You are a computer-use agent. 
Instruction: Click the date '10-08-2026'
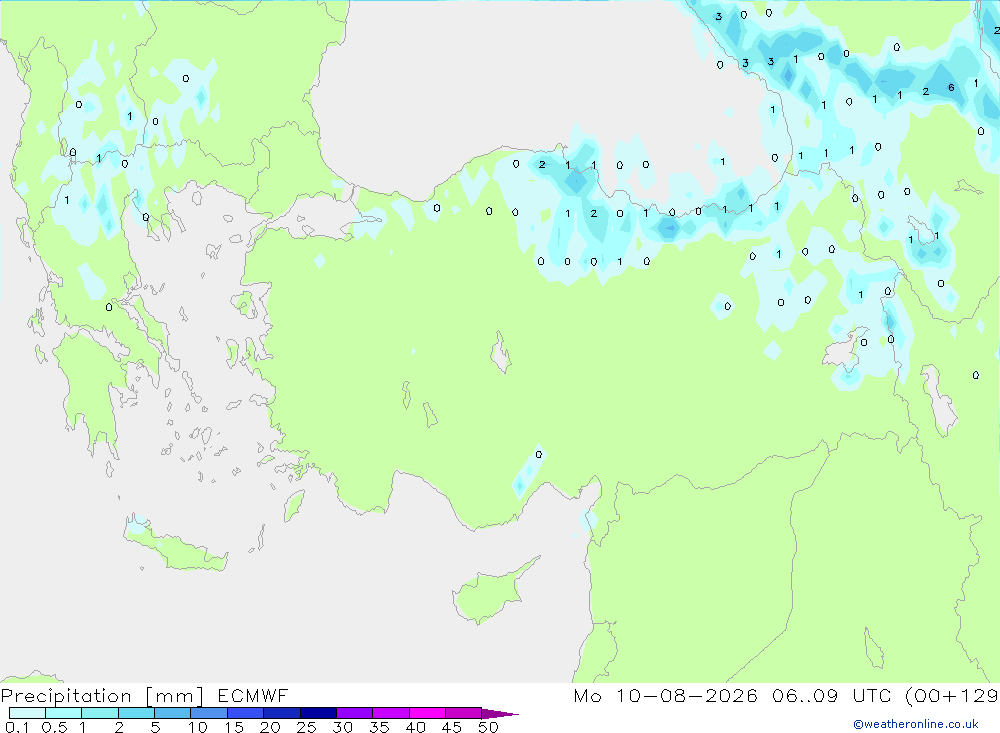click(687, 696)
